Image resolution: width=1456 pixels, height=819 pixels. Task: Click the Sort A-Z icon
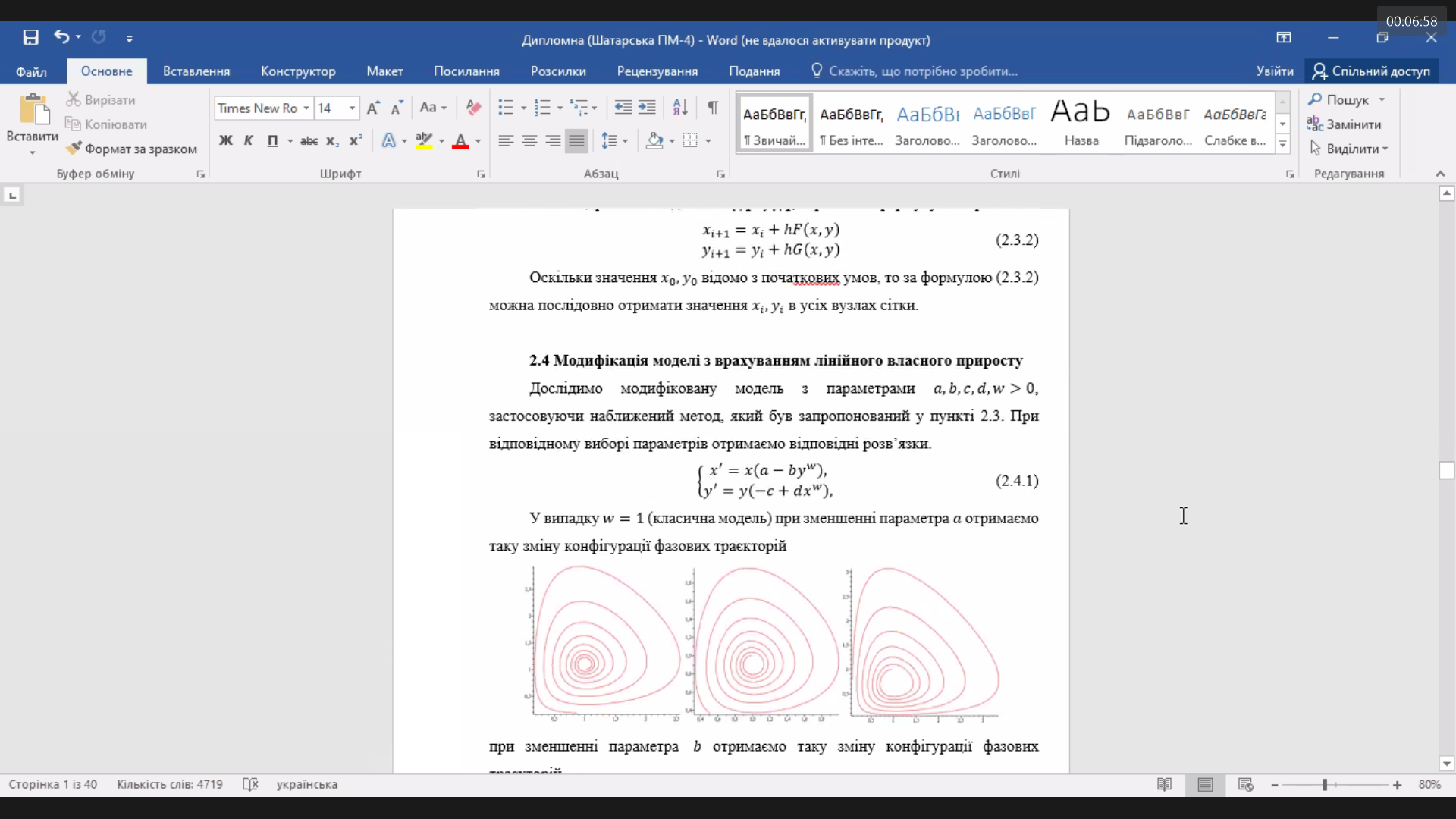tap(680, 108)
